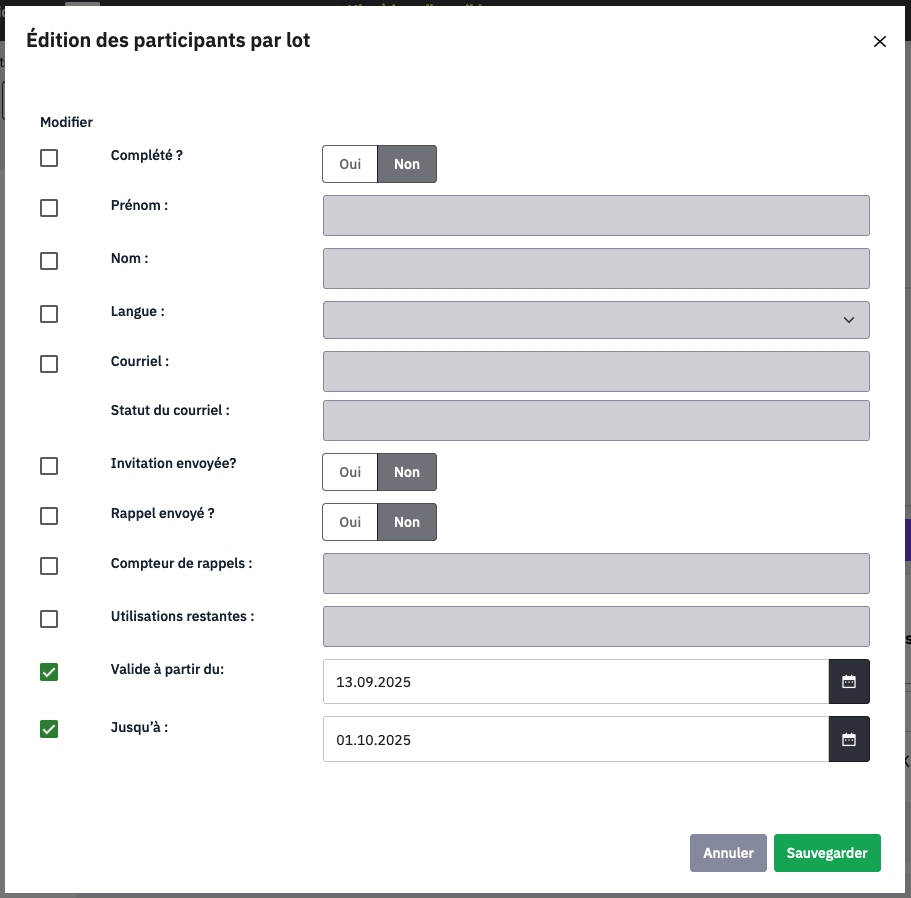Select Oui for Invitation envoyée
Screen dimensions: 911x898
(350, 472)
